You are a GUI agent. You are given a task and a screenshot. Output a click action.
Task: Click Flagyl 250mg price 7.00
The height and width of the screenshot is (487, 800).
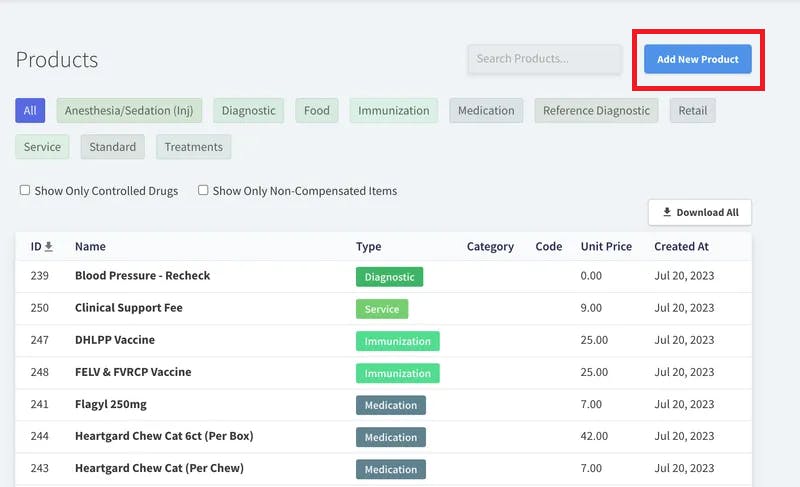(591, 404)
